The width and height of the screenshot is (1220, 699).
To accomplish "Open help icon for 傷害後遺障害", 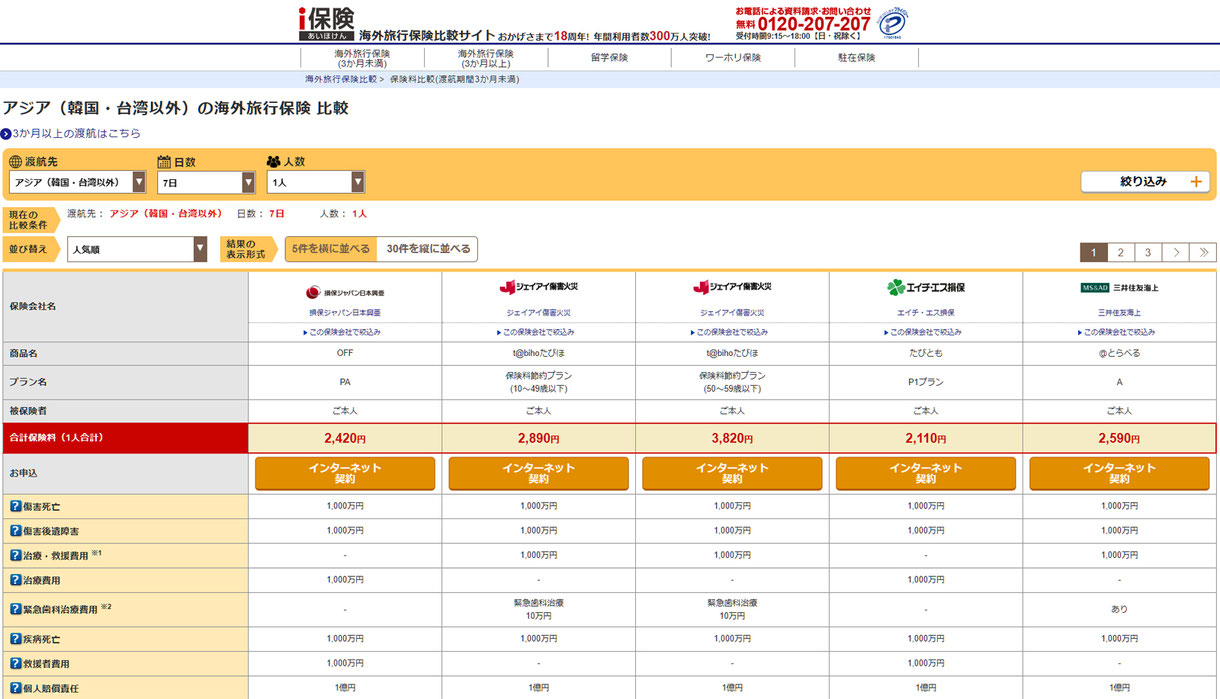I will coord(15,530).
